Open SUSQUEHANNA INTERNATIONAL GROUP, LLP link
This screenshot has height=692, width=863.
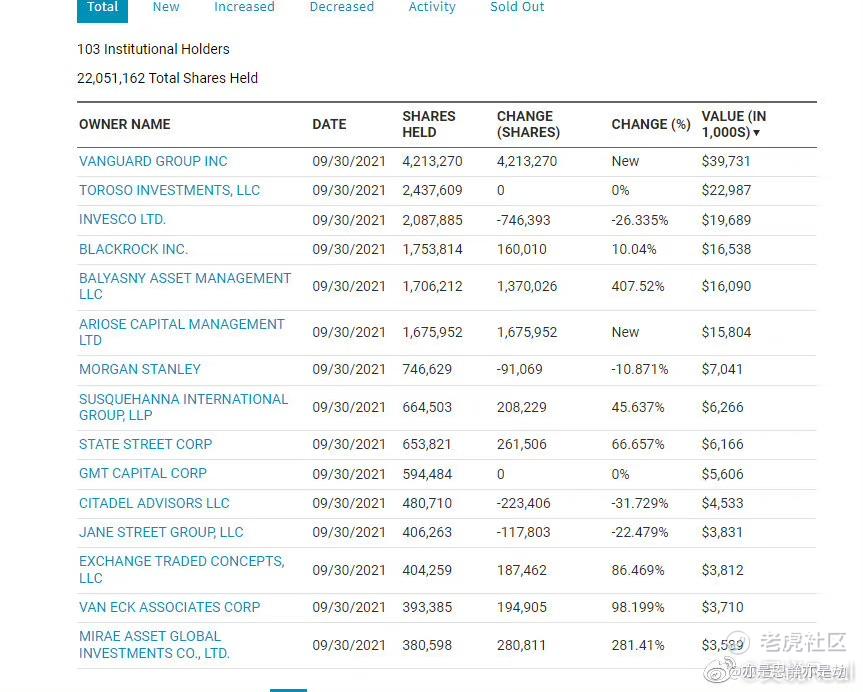183,407
